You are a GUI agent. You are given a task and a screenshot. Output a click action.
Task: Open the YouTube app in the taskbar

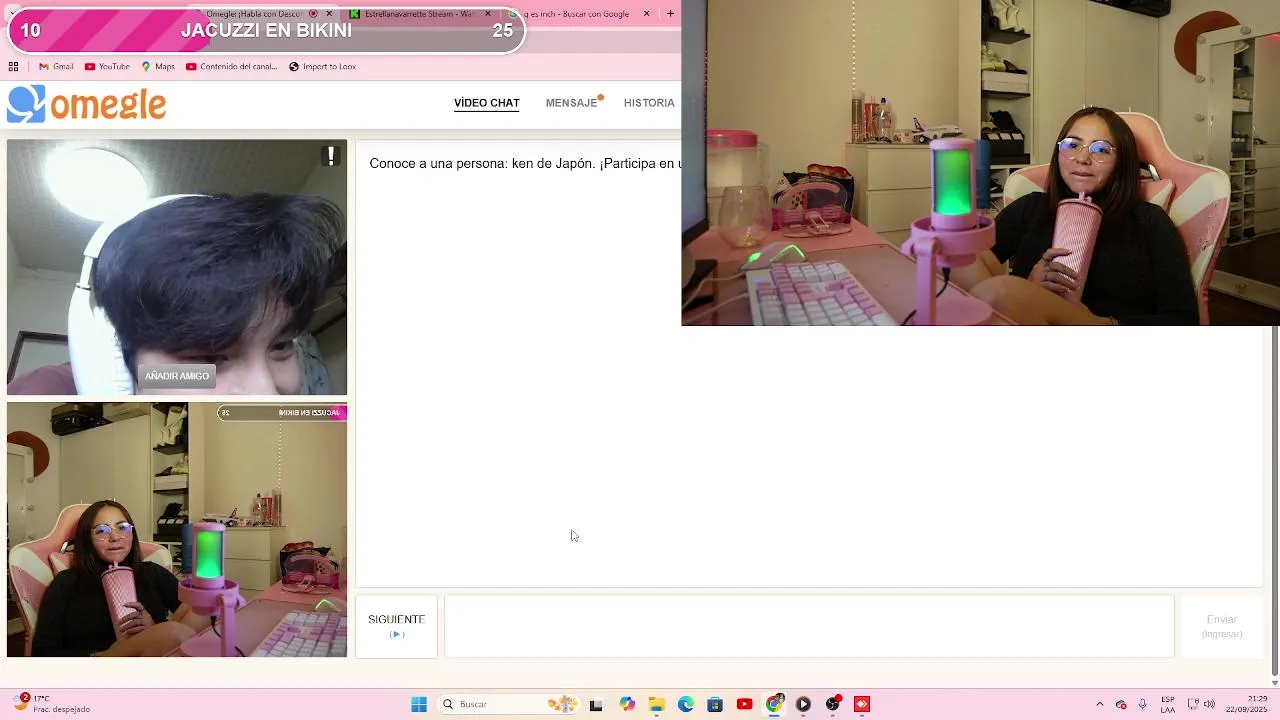[x=744, y=704]
